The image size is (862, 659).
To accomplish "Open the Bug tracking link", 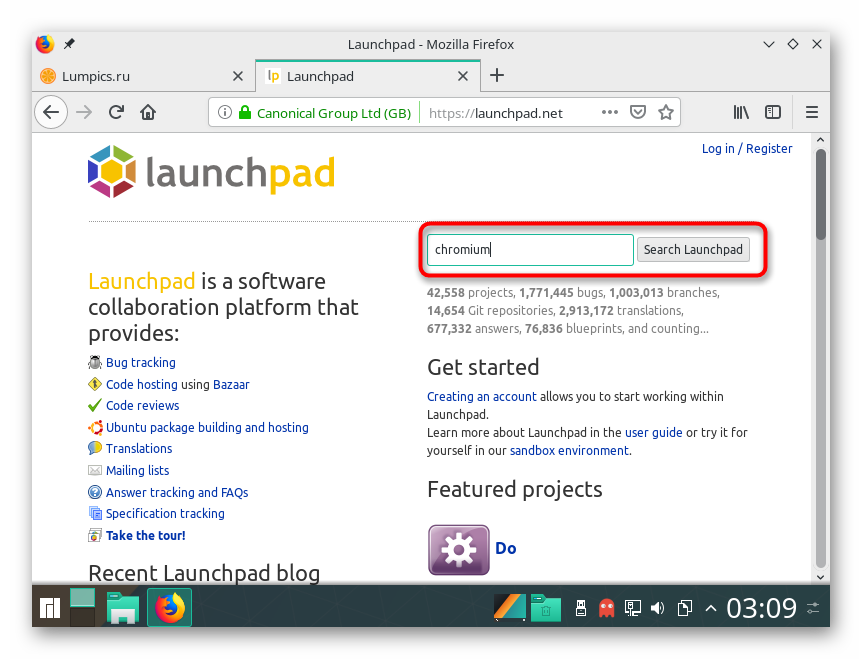I will click(x=141, y=363).
